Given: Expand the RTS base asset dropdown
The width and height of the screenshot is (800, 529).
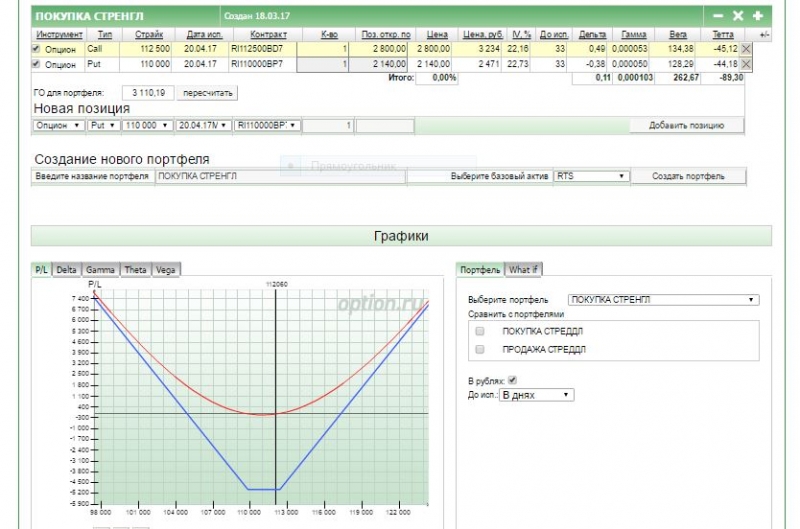Looking at the screenshot, I should tap(591, 176).
